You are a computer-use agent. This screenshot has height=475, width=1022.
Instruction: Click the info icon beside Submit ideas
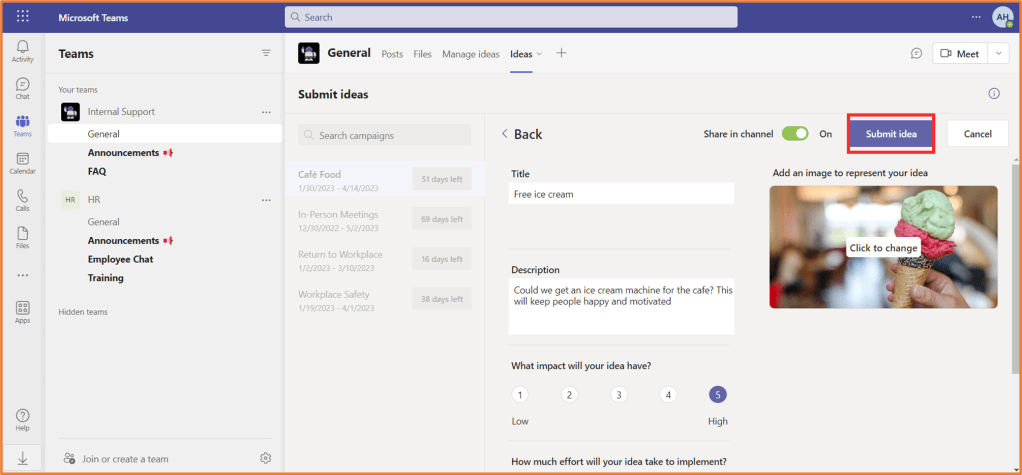994,94
